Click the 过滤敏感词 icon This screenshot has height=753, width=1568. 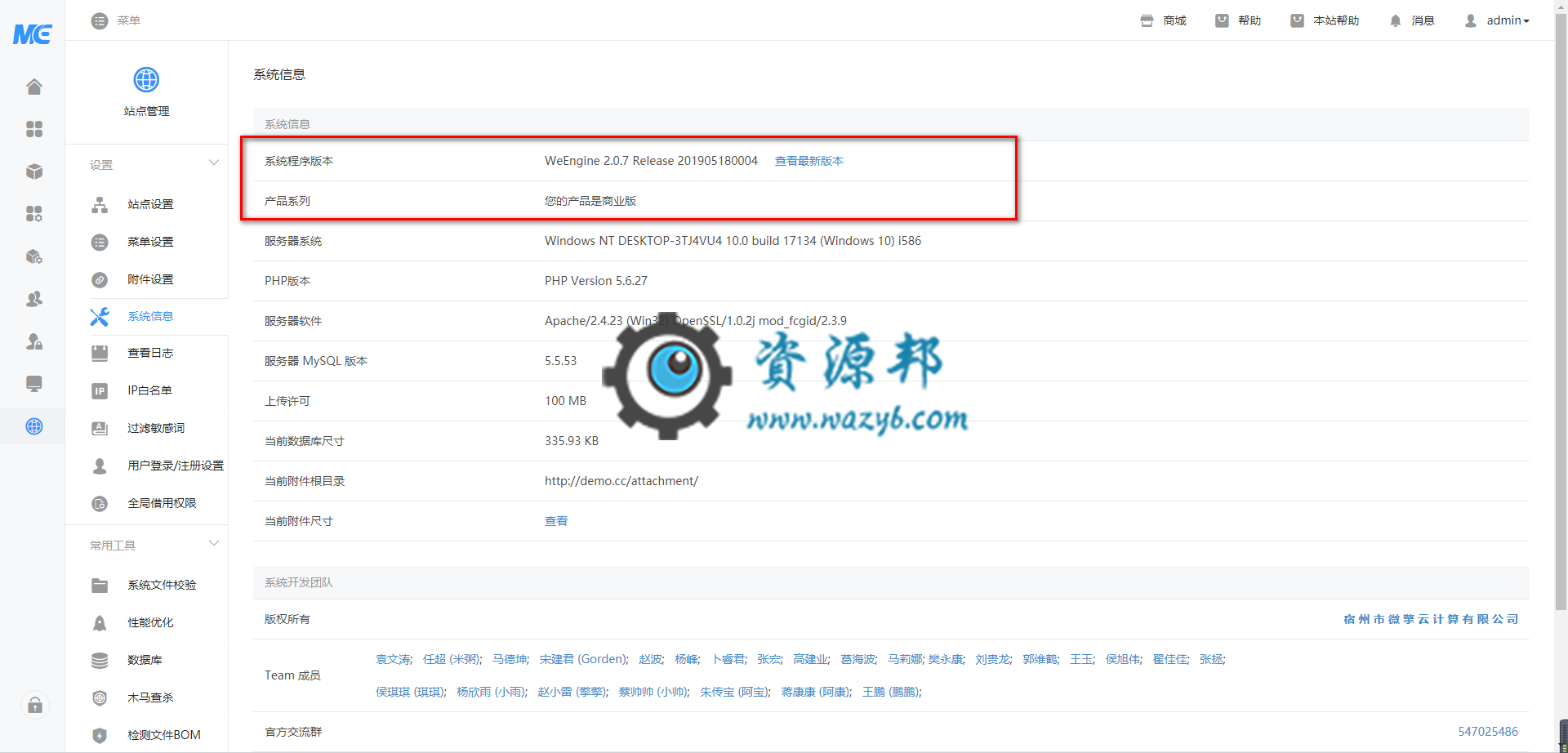[100, 429]
